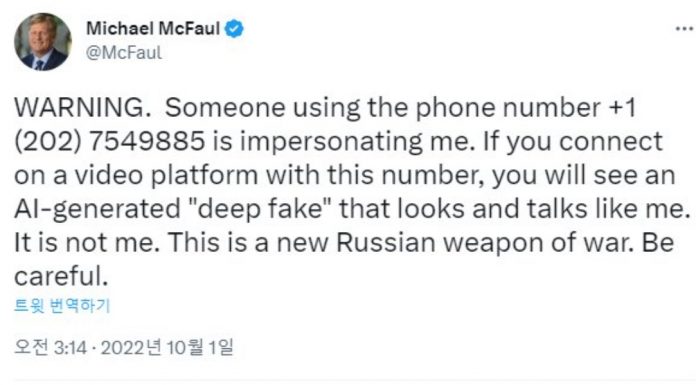The image size is (696, 385).
Task: Open the Michael McFaul display name link
Action: pos(153,29)
